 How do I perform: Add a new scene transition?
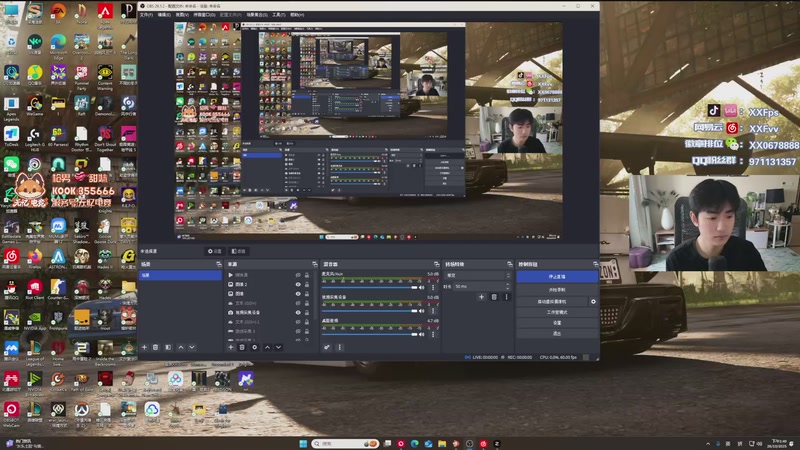point(481,296)
